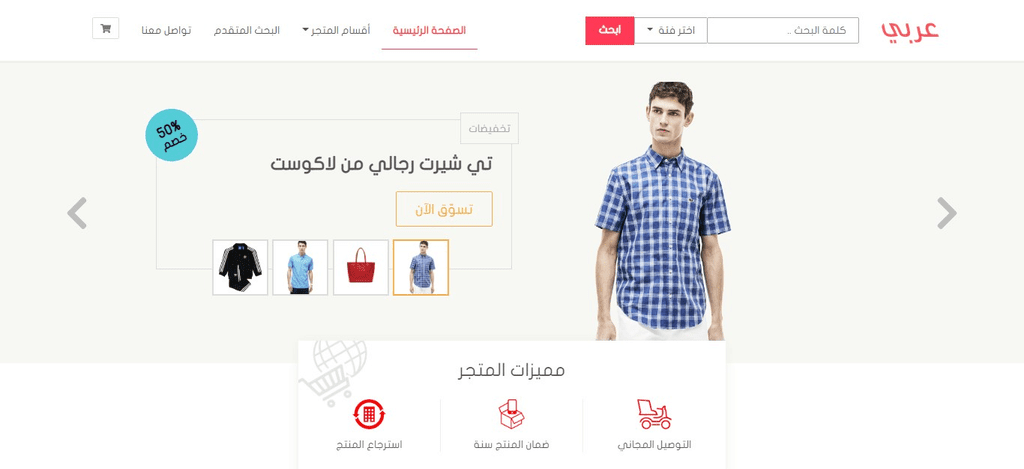Select the red handbag thumbnail
The image size is (1024, 469).
tap(360, 267)
